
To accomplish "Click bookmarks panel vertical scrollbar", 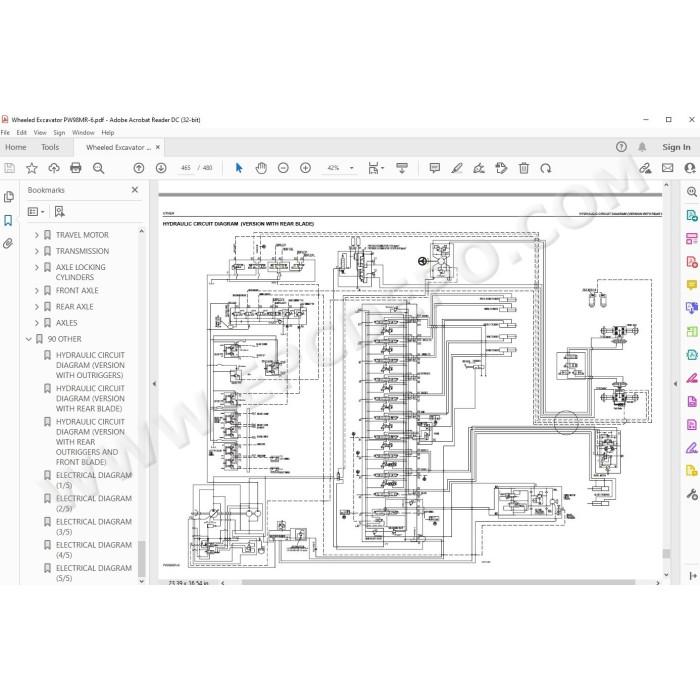I will (x=142, y=558).
